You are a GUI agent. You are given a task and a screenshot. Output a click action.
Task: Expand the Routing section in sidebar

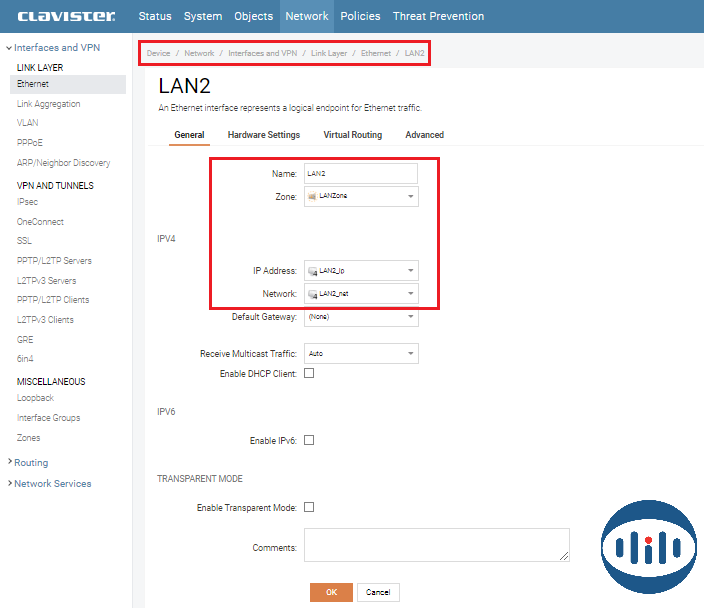click(x=30, y=463)
